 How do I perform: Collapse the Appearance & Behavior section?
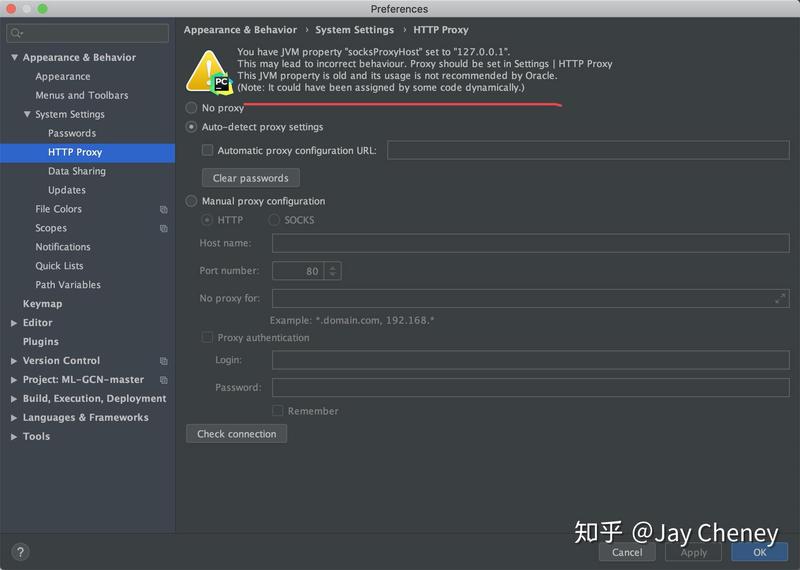pyautogui.click(x=14, y=58)
